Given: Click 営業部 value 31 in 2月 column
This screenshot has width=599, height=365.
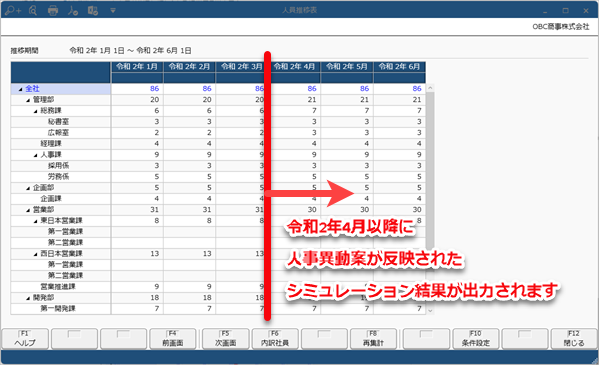Looking at the screenshot, I should tap(207, 210).
